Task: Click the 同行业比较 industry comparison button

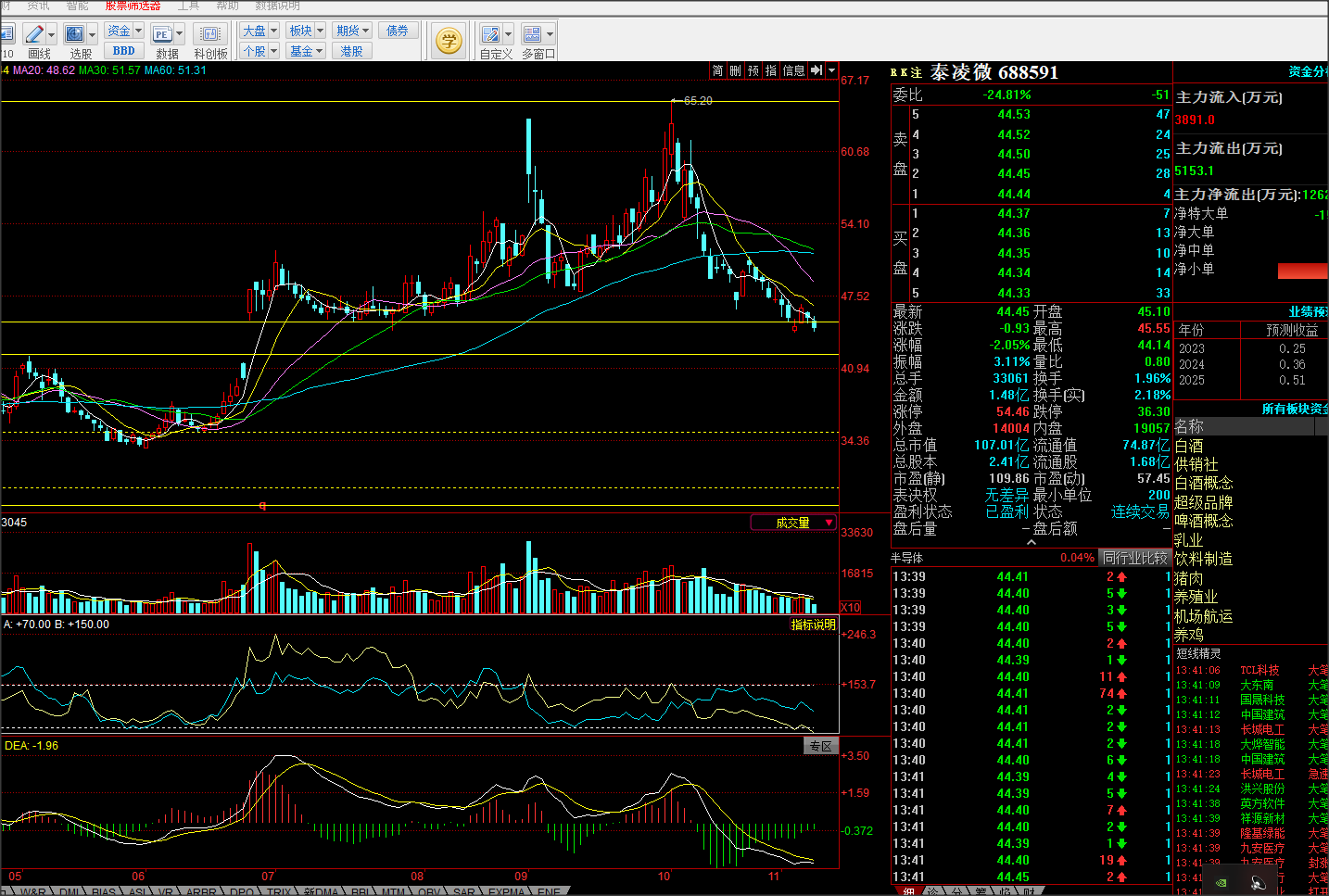Action: tap(1134, 558)
